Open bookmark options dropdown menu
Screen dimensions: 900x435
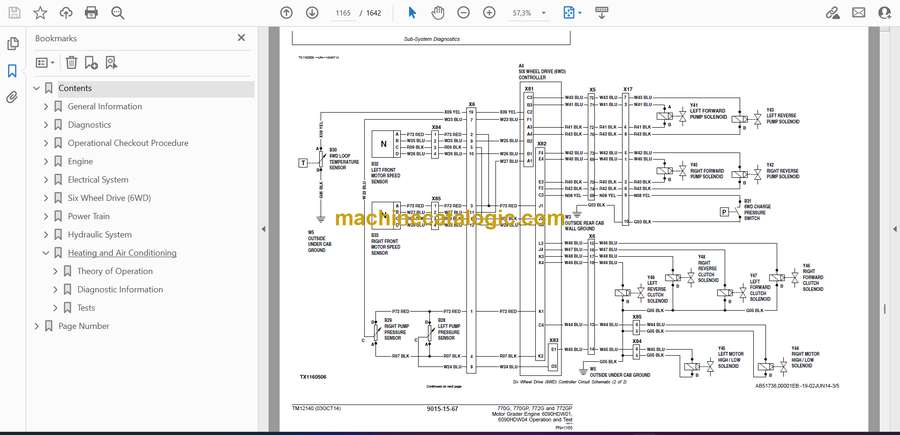[45, 63]
